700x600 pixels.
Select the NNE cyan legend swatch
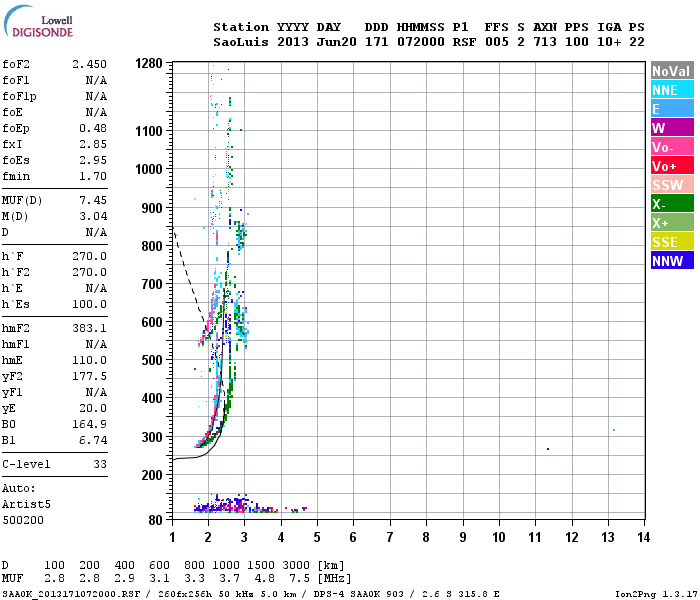[672, 90]
